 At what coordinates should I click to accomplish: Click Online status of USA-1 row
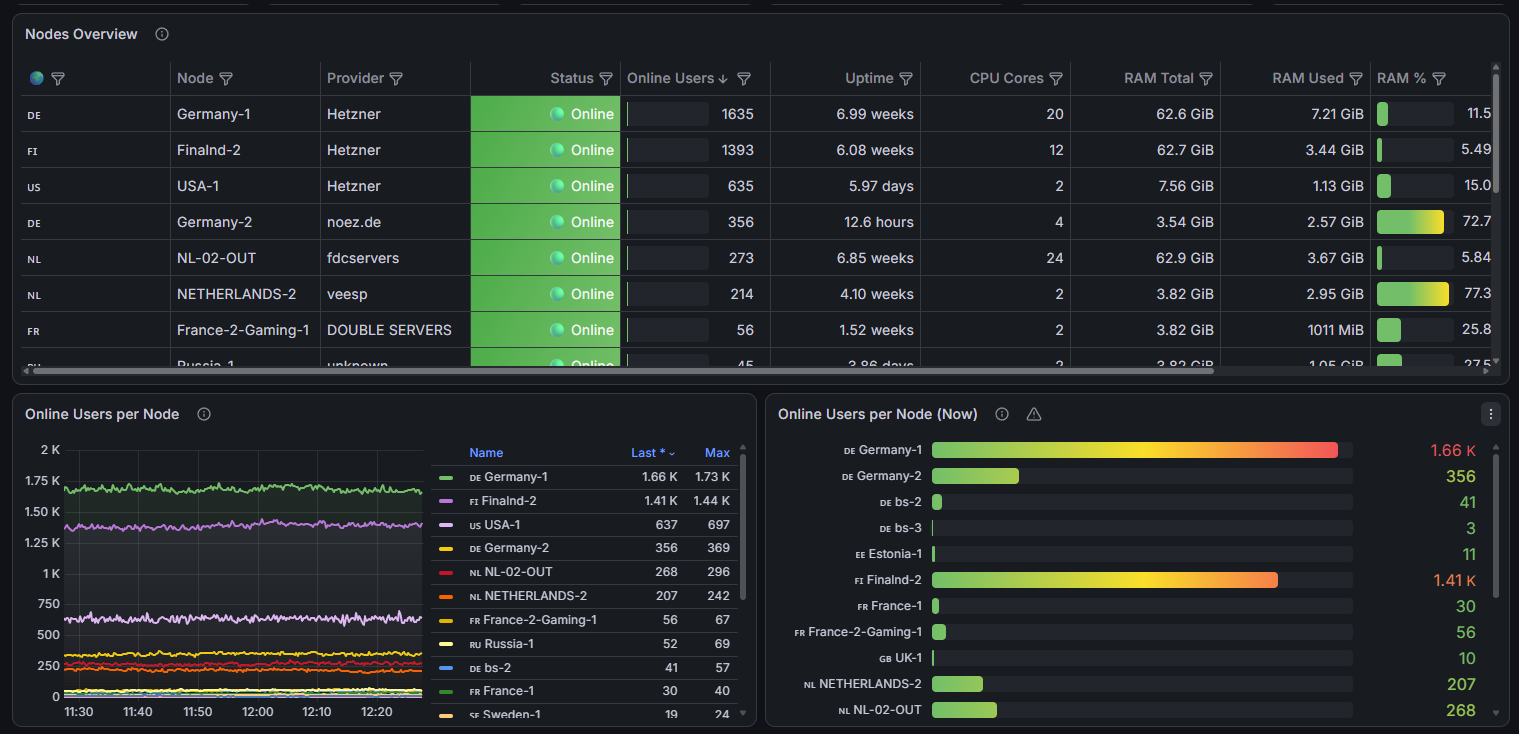pos(546,186)
